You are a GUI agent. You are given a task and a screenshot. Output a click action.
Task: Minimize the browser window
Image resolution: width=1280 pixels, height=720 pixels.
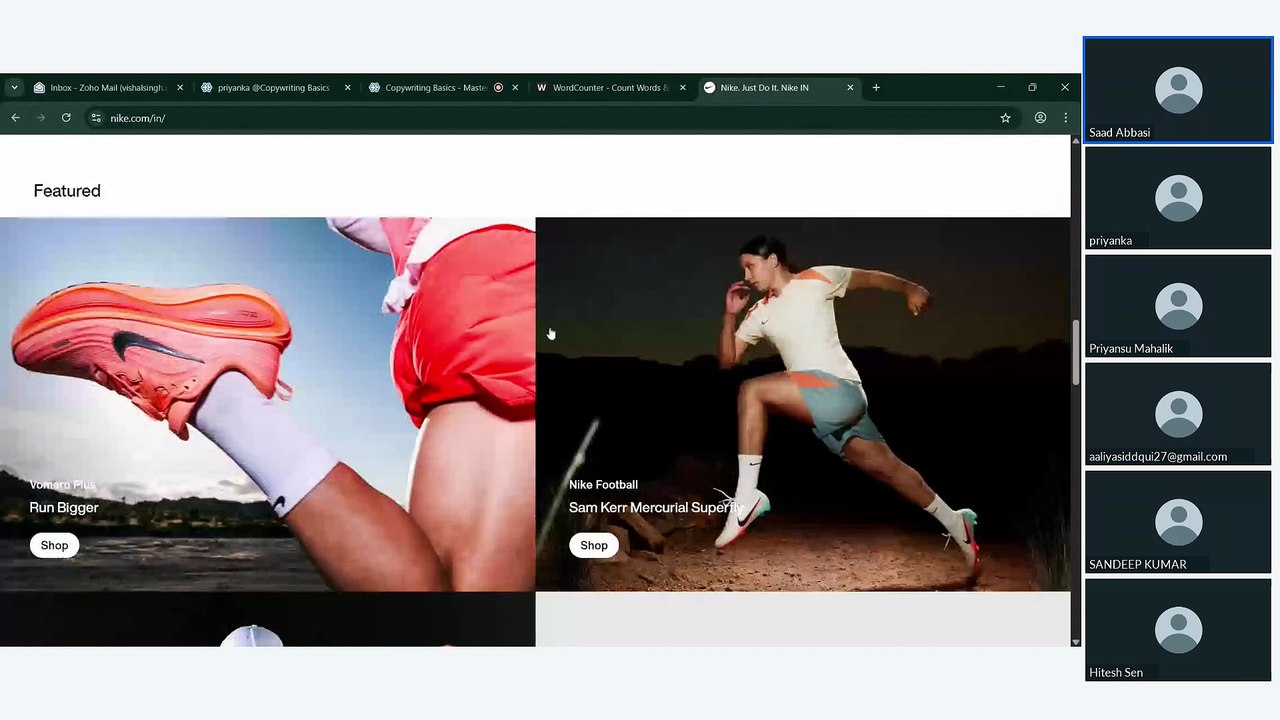(x=1000, y=88)
